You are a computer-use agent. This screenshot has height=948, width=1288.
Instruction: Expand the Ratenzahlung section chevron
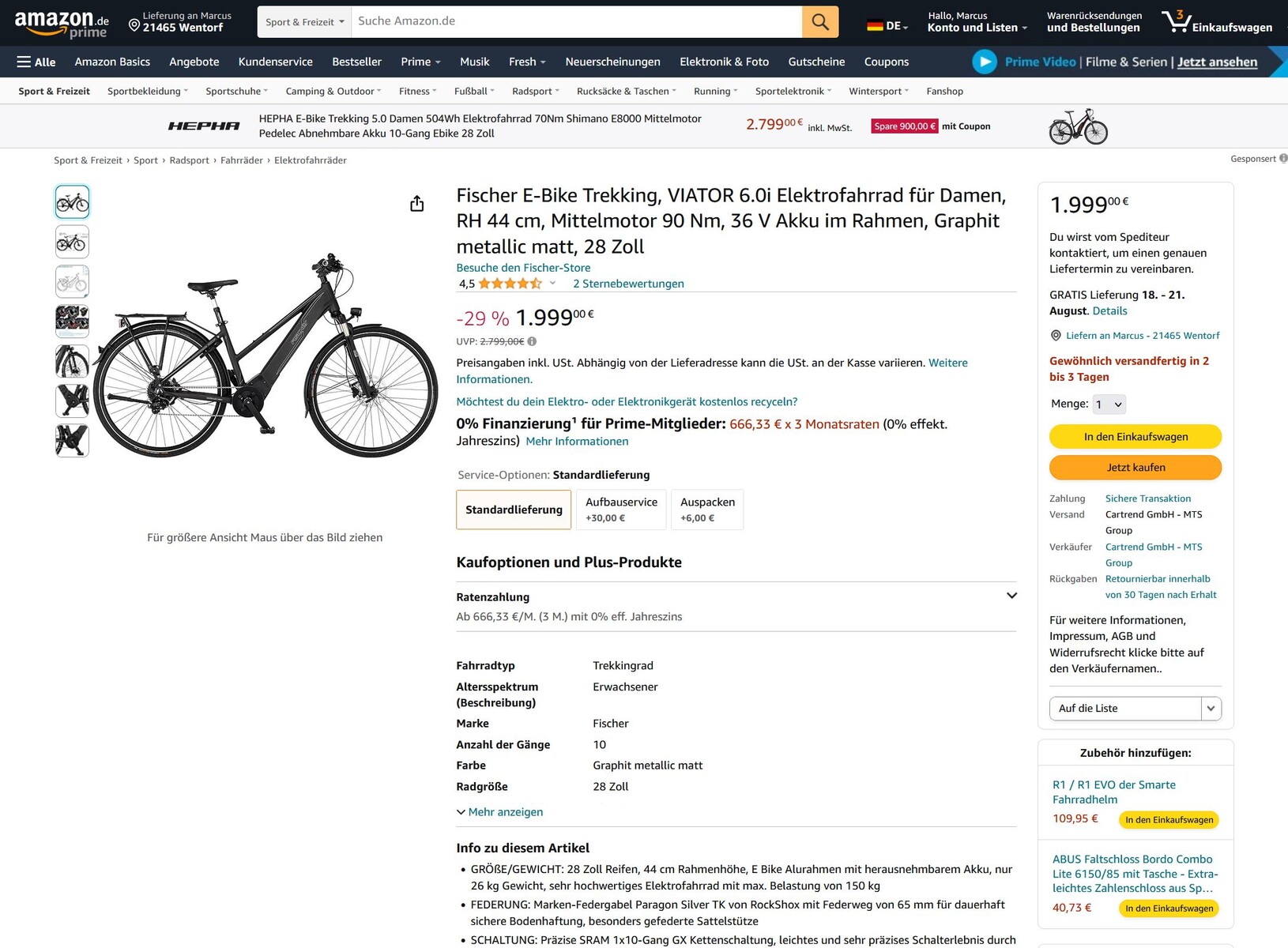pos(1011,596)
